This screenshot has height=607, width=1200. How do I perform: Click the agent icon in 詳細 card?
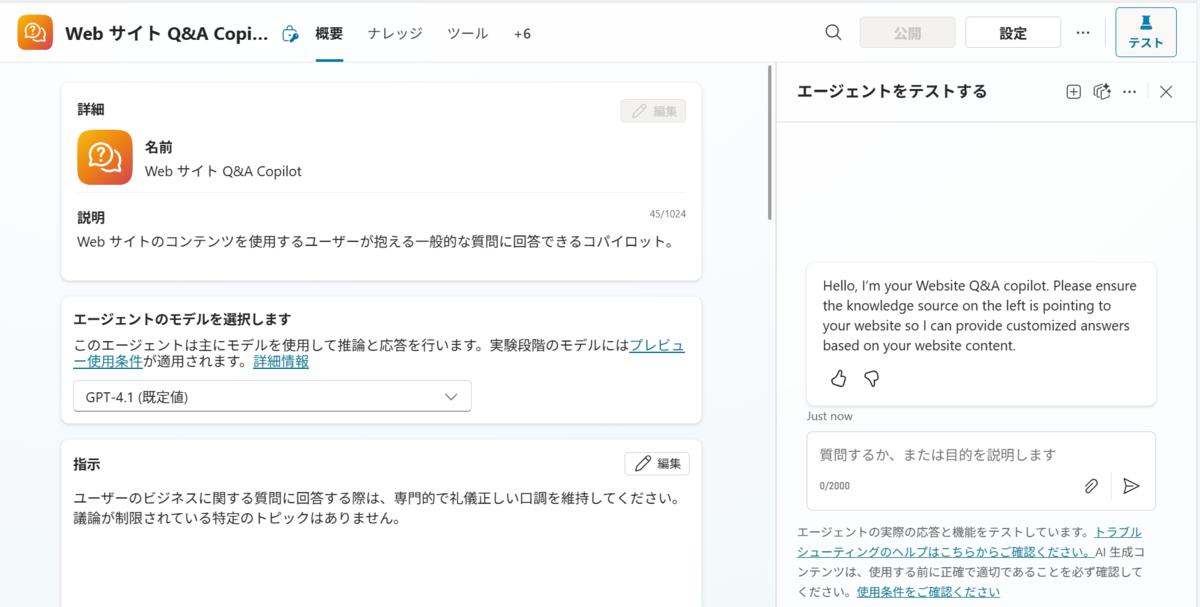[x=105, y=157]
